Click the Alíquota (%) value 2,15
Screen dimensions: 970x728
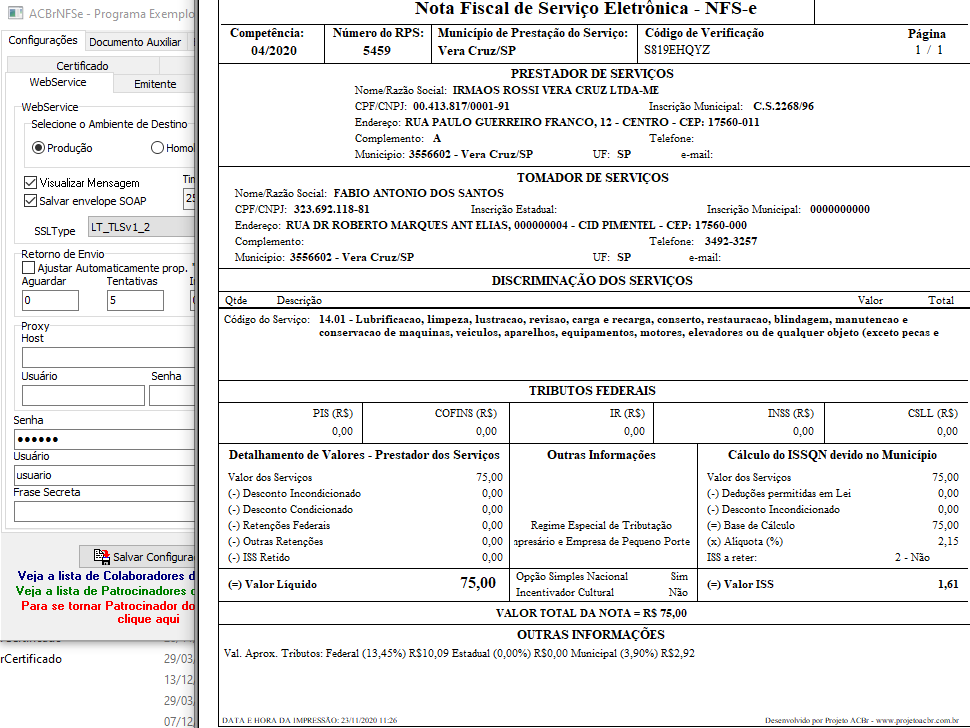(x=948, y=541)
